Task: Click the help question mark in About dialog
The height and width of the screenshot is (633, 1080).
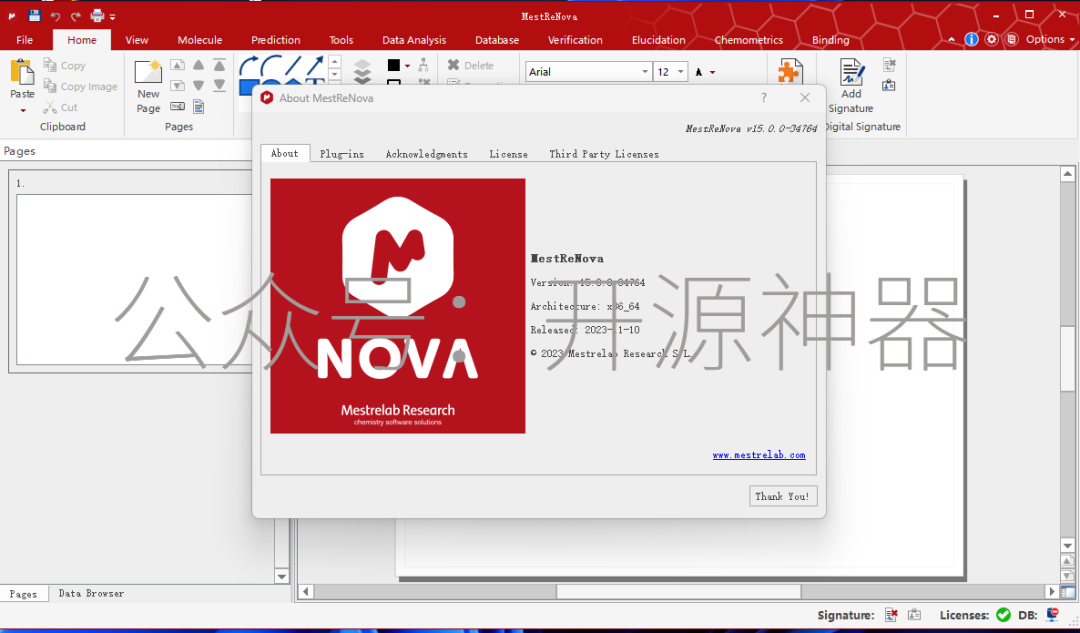Action: [764, 98]
